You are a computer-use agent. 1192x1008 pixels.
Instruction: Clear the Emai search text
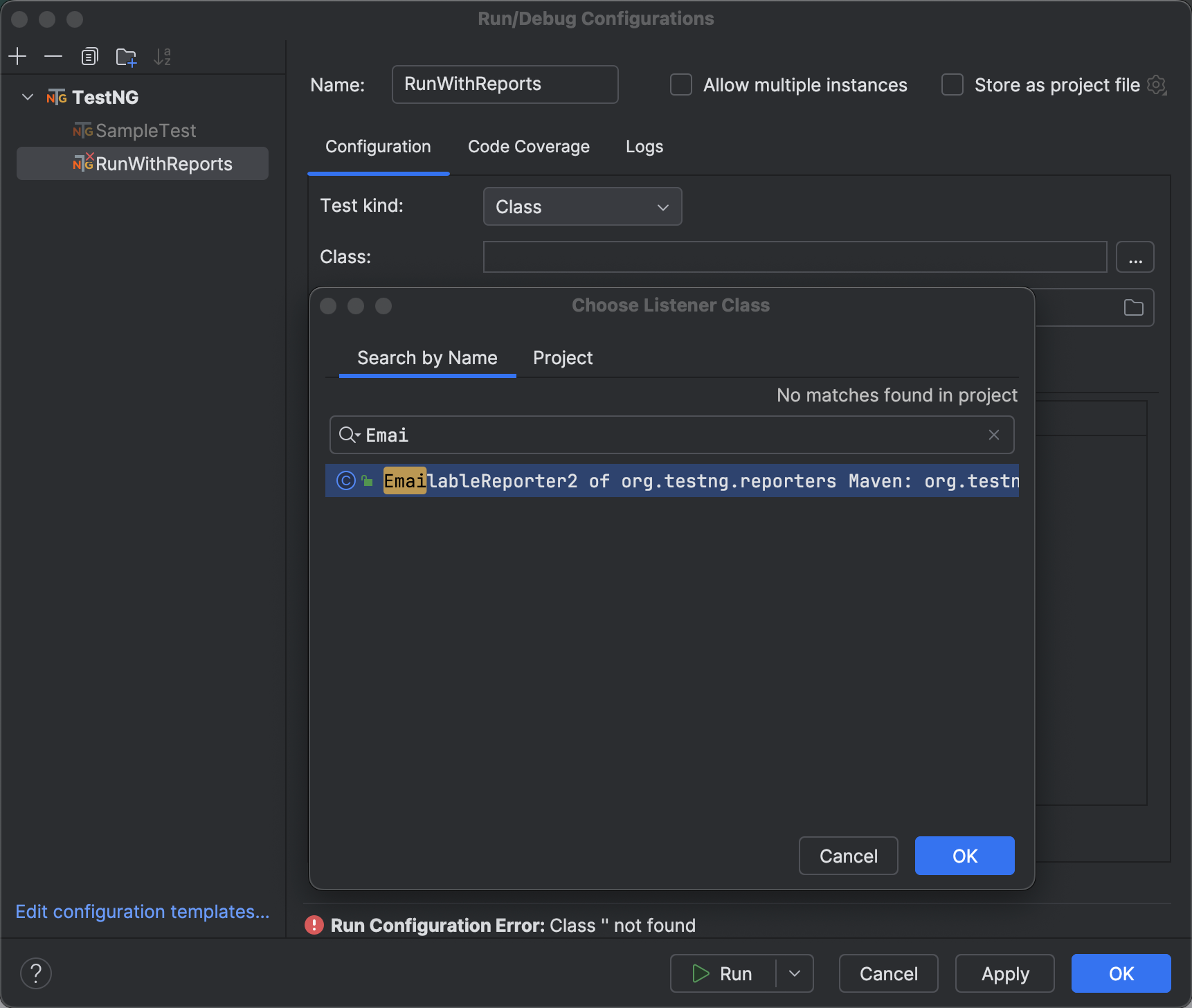pos(994,435)
